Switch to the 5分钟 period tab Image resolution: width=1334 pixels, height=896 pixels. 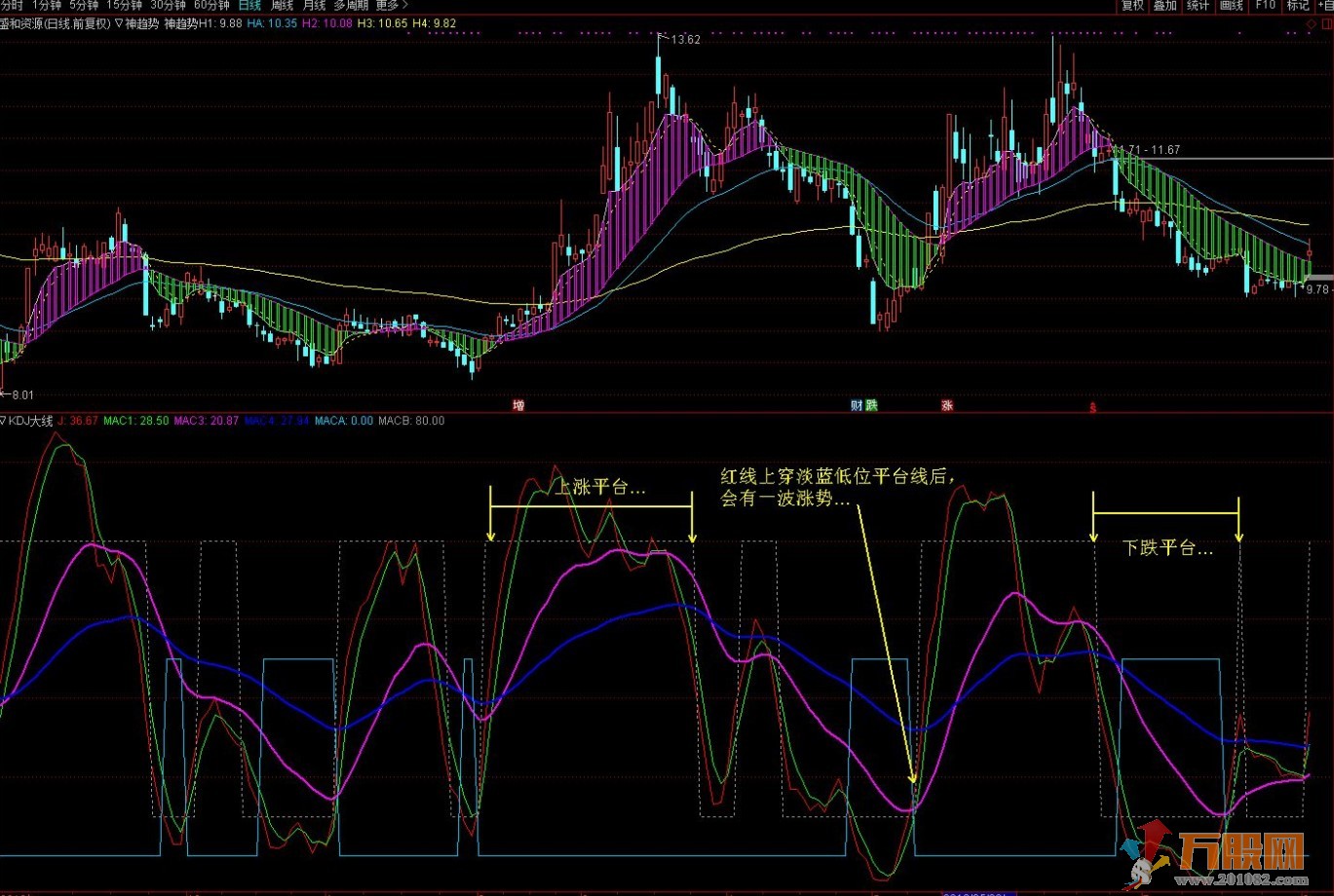tap(84, 5)
